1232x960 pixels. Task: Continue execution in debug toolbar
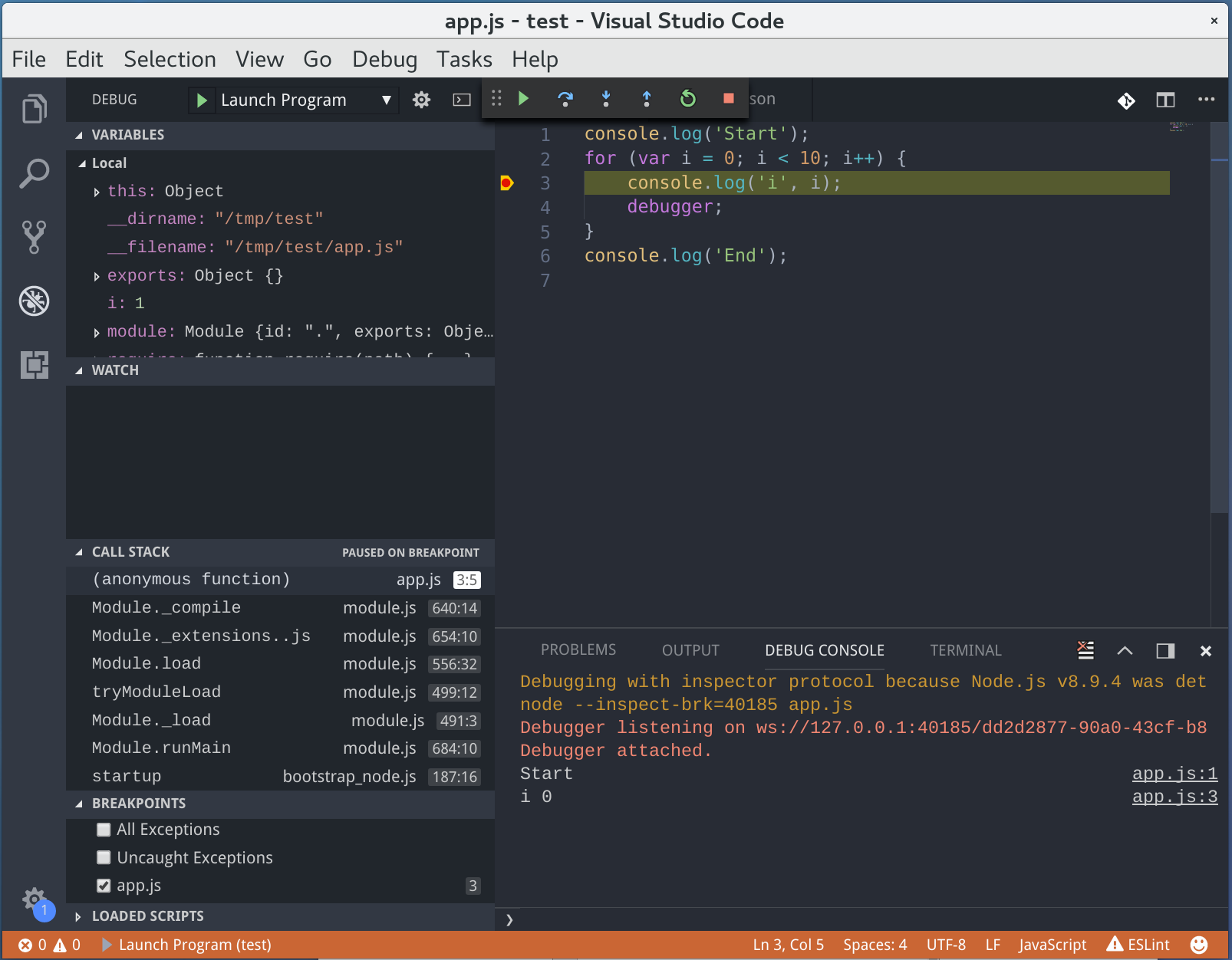(x=524, y=98)
